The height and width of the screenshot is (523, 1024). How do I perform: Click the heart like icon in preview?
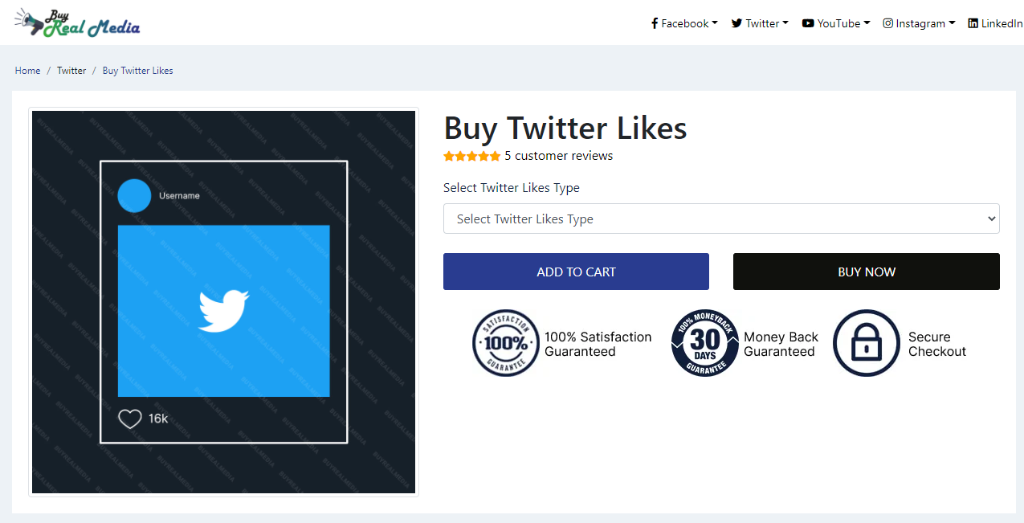click(x=130, y=419)
